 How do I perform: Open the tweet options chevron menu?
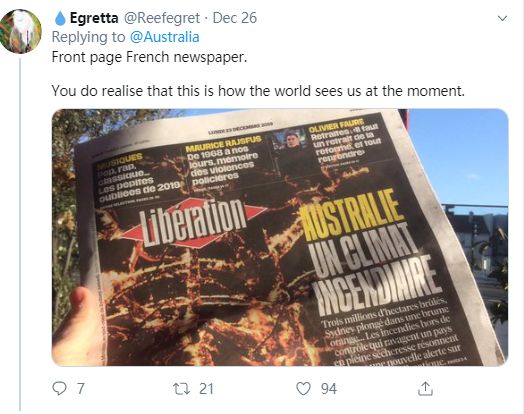(503, 18)
